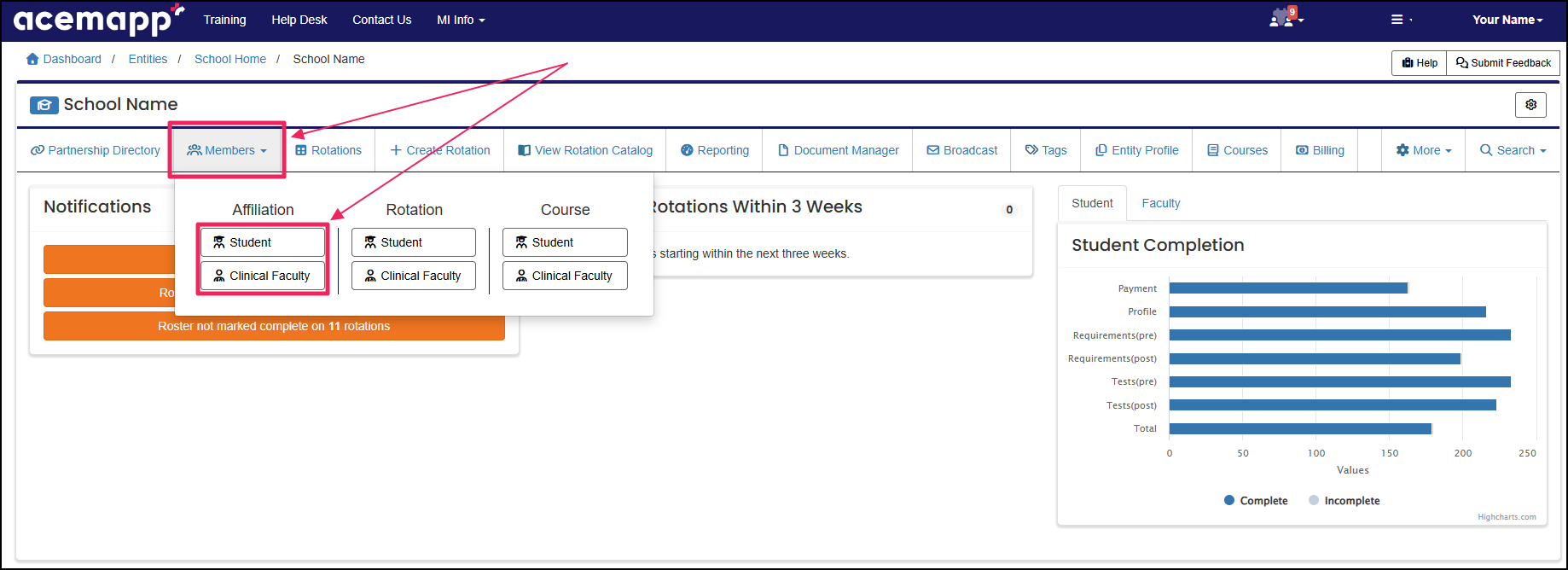Select Student under Affiliation
Viewport: 1568px width, 570px height.
(x=263, y=242)
